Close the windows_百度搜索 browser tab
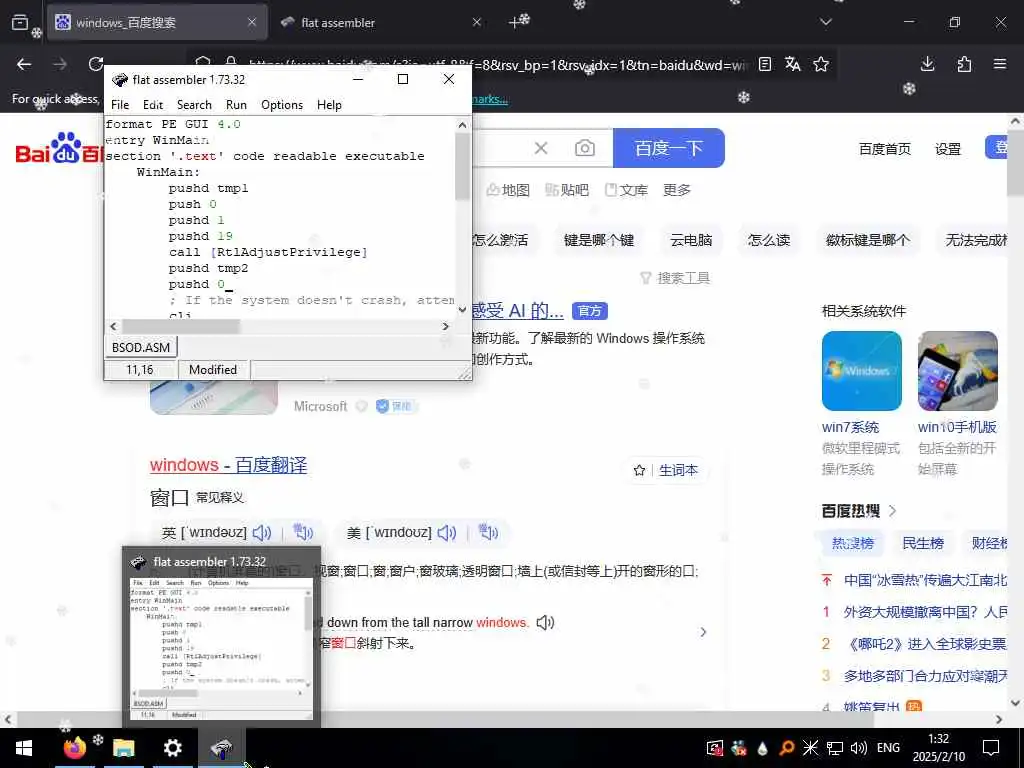 click(252, 22)
